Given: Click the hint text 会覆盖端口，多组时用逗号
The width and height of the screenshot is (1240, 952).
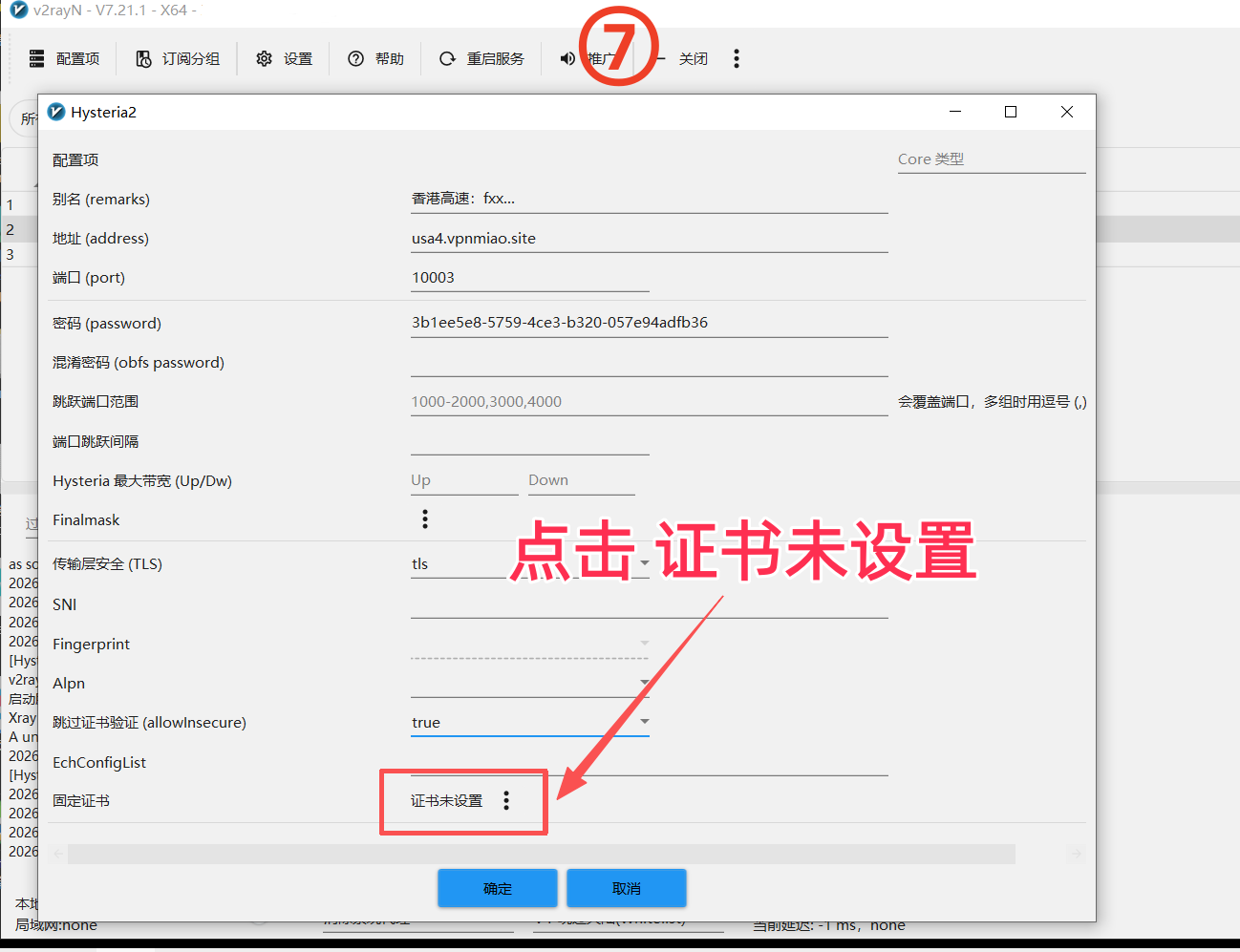Looking at the screenshot, I should 993,402.
